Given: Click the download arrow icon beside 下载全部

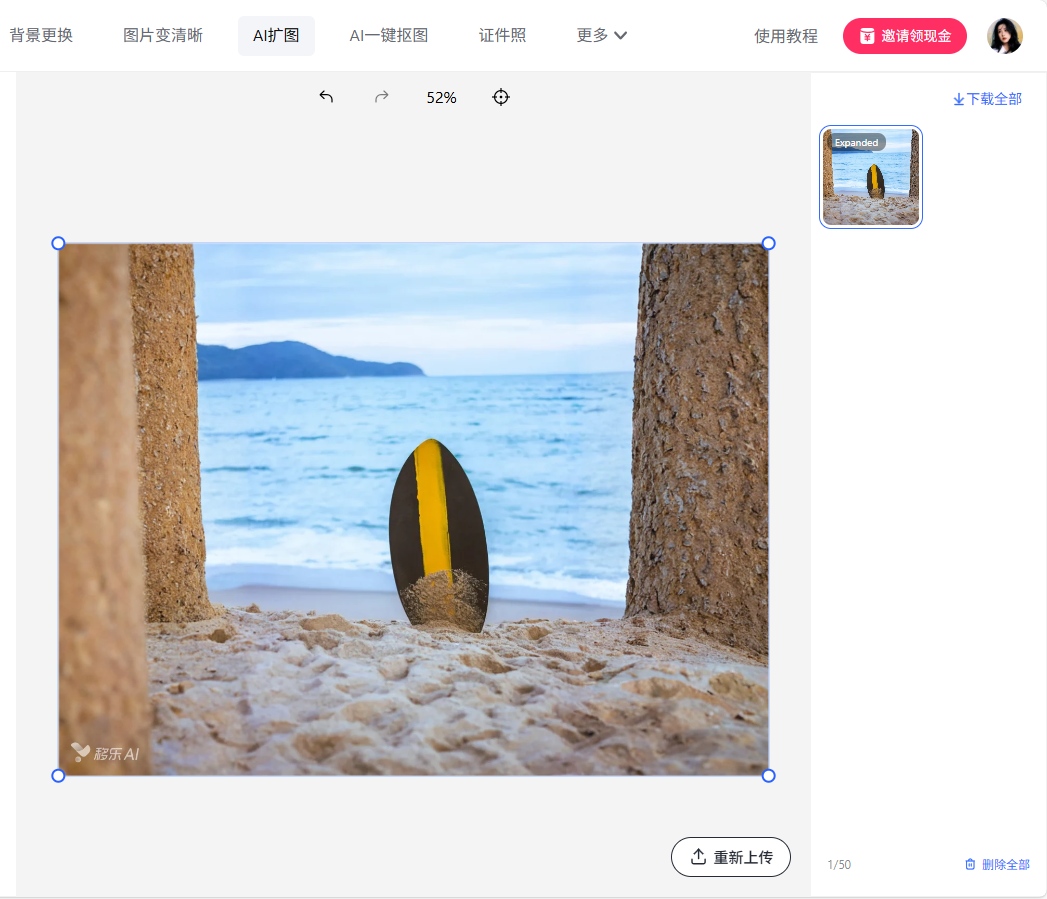Looking at the screenshot, I should [958, 99].
